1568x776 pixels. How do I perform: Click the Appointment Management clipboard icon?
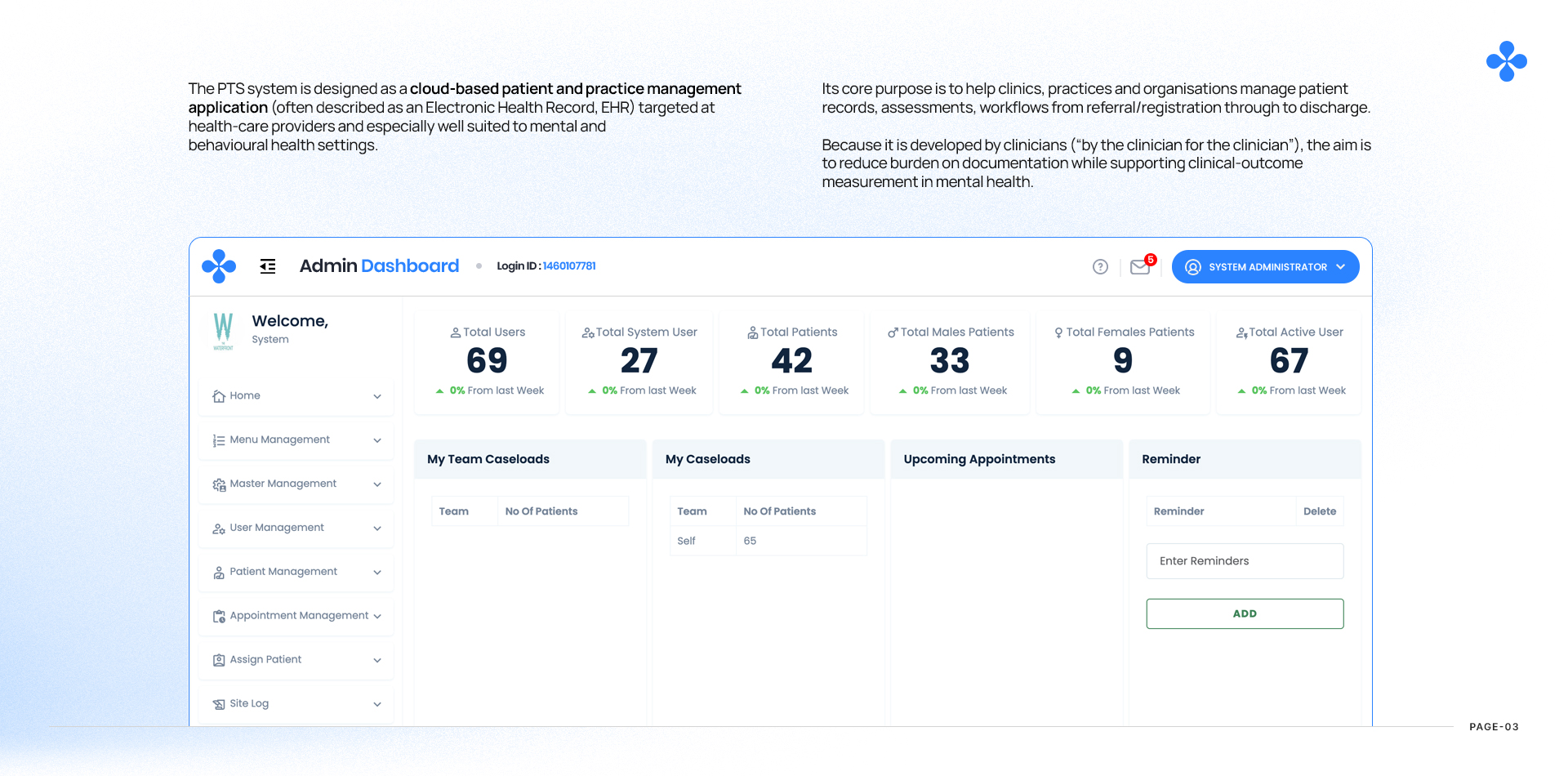219,617
